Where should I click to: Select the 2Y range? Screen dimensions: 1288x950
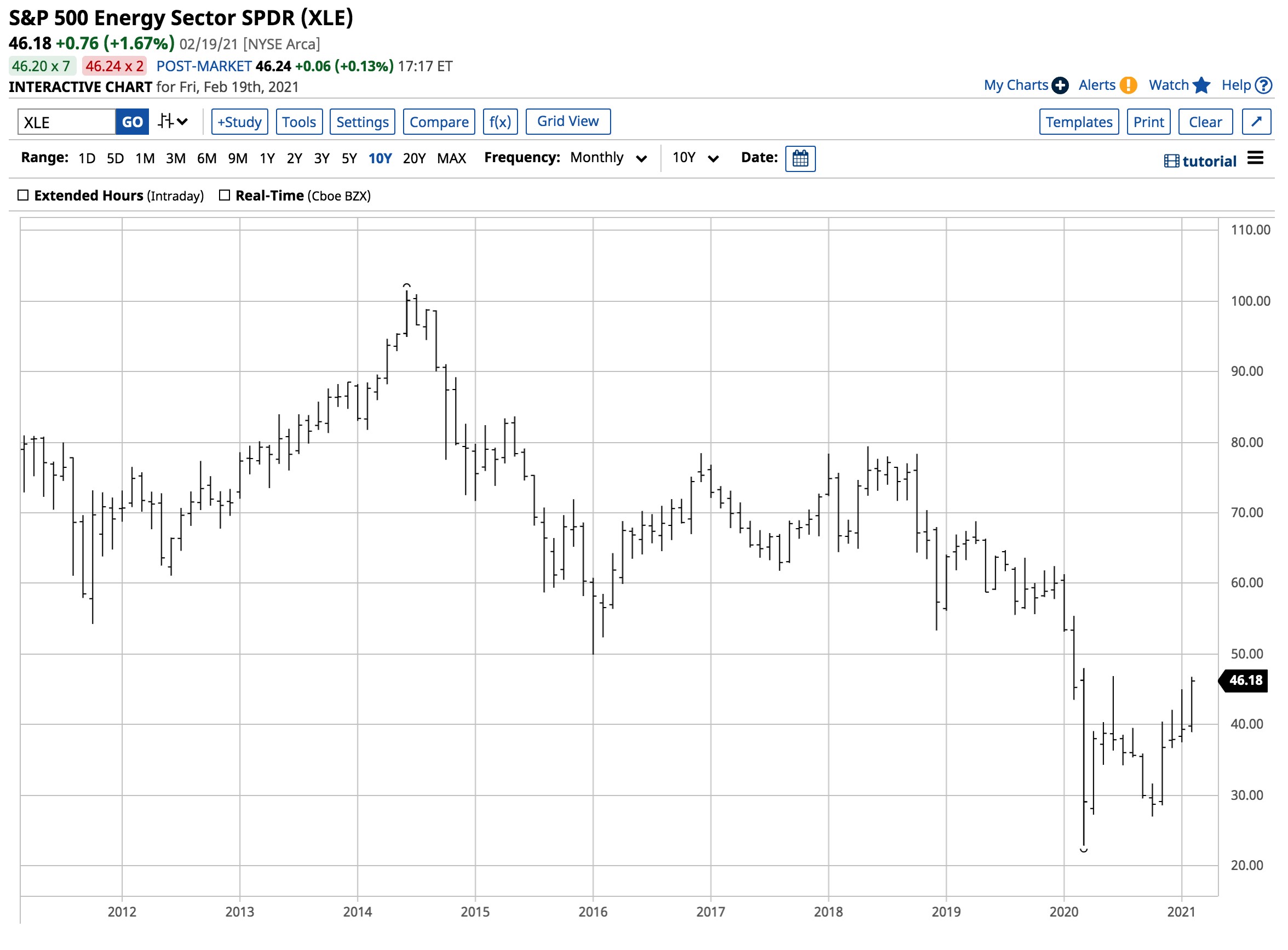coord(294,158)
